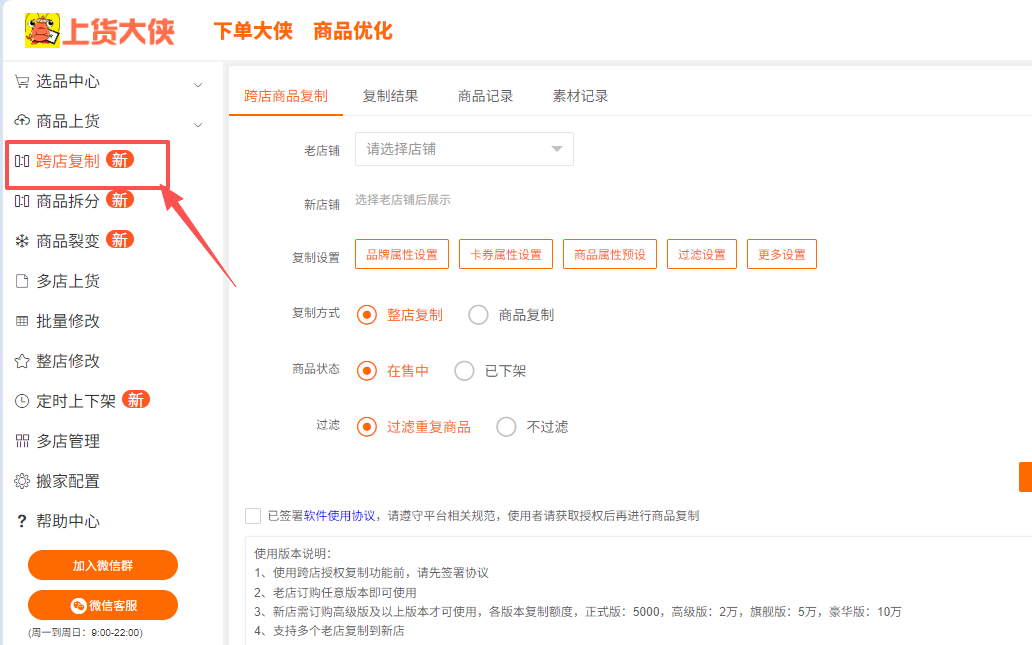Screen dimensions: 1032x645
Task: Click the star icon beside 整店修改
Action: tap(22, 361)
